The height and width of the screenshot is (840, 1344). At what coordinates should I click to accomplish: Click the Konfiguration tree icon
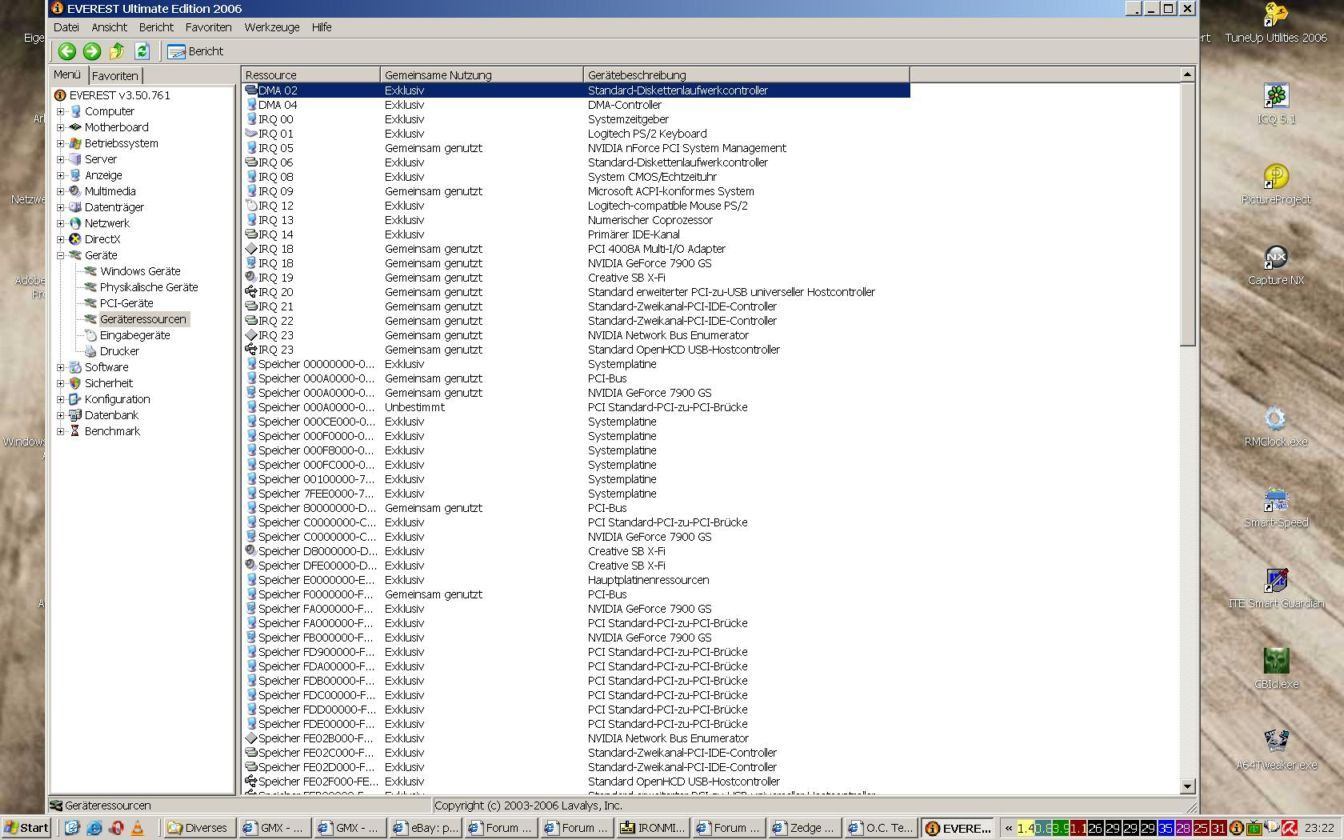tap(75, 399)
